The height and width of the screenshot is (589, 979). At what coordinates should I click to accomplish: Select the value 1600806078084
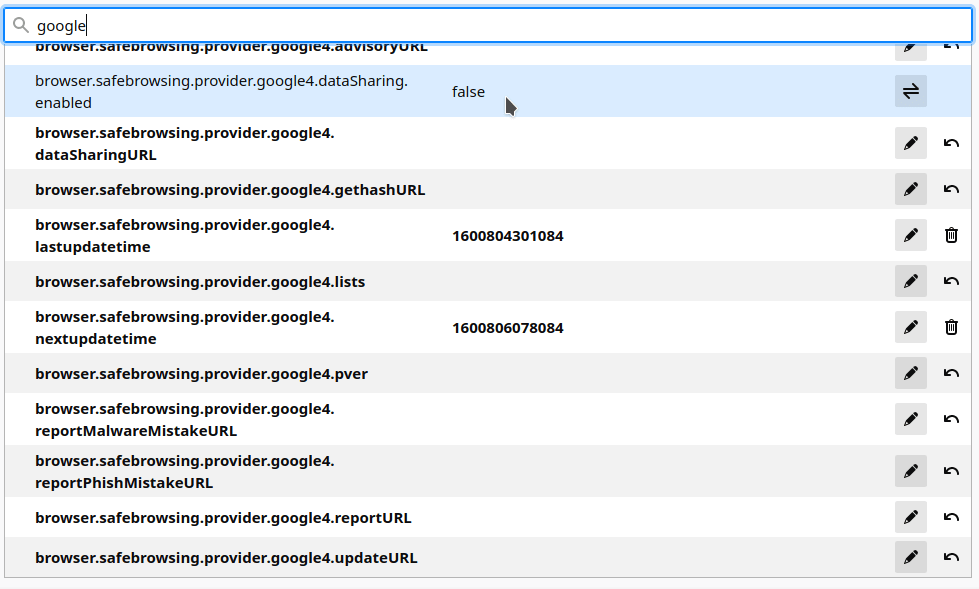click(x=508, y=328)
